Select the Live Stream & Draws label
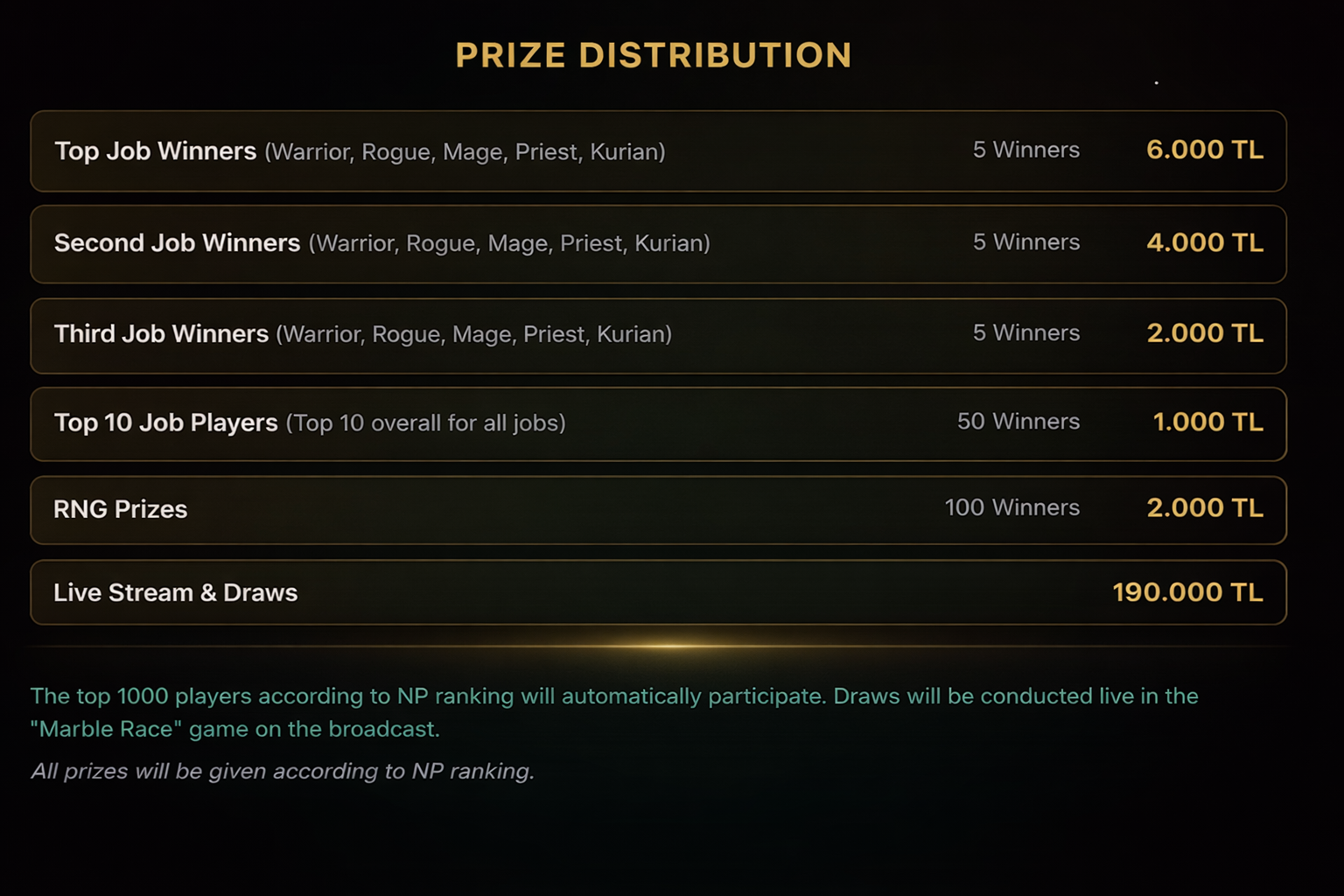 tap(175, 593)
